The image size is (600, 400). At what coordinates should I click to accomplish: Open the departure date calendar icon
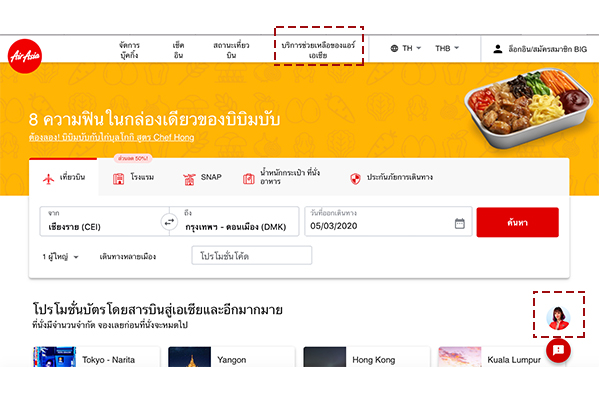460,223
